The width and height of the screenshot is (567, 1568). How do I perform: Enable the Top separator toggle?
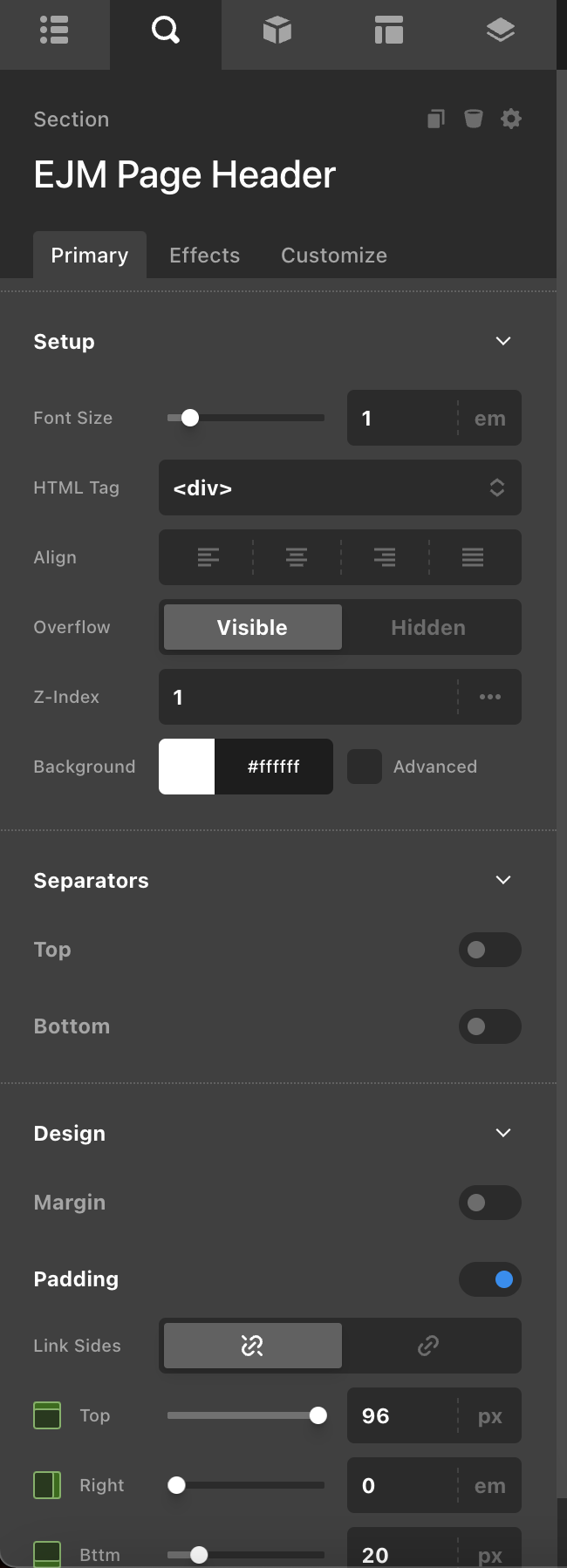[489, 950]
